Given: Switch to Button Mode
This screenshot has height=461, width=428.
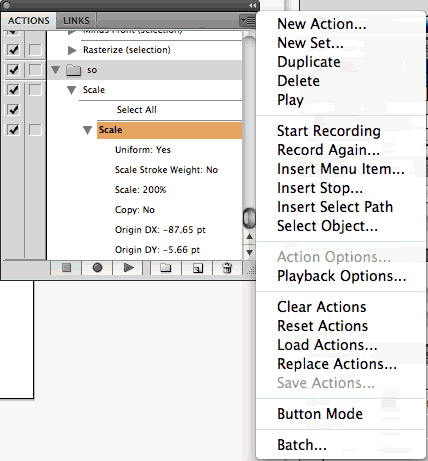Looking at the screenshot, I should click(x=320, y=414).
